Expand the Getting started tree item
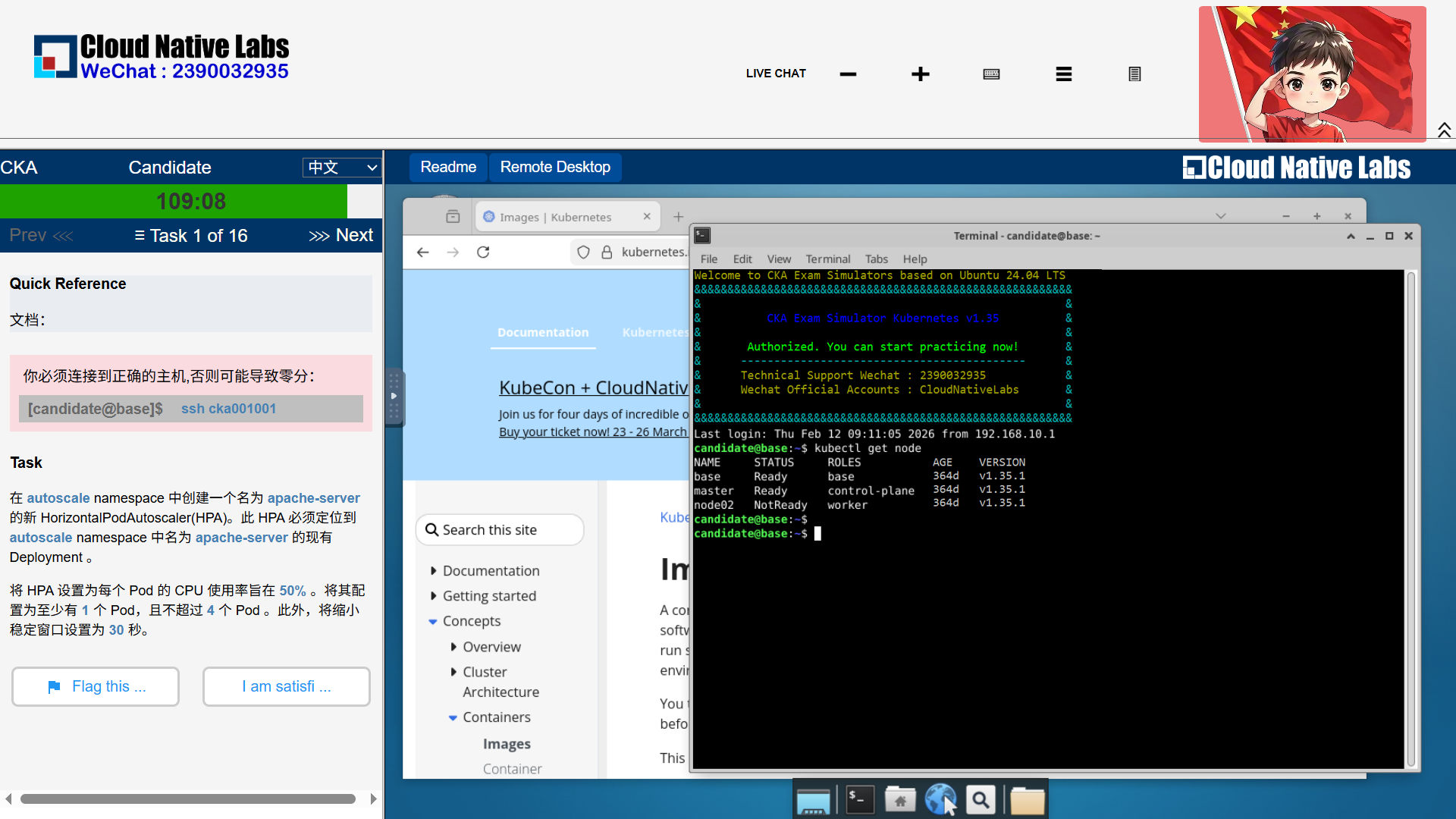1456x819 pixels. click(433, 596)
